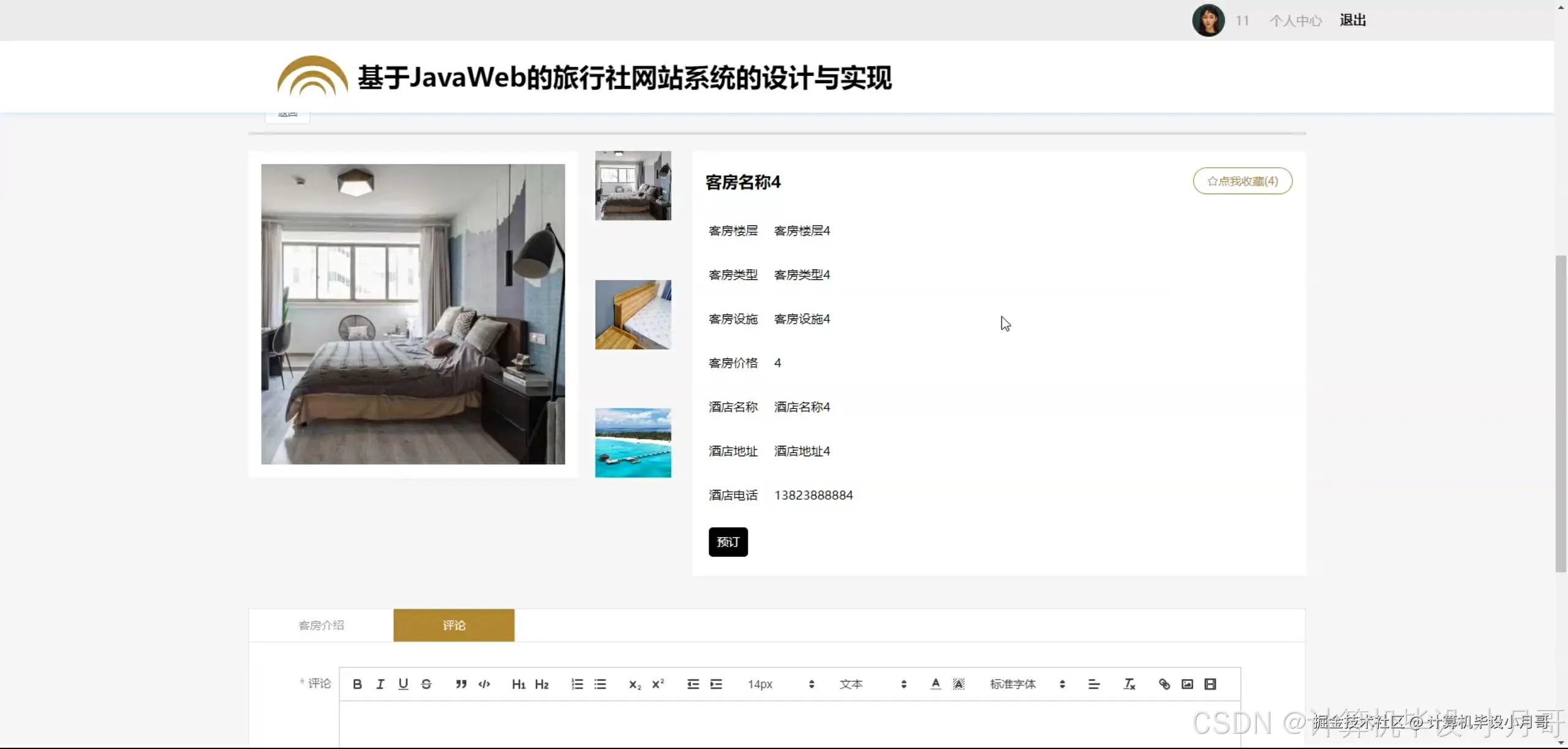This screenshot has height=749, width=1568.
Task: Click the 点我收藏(4) favorite button
Action: (1242, 181)
